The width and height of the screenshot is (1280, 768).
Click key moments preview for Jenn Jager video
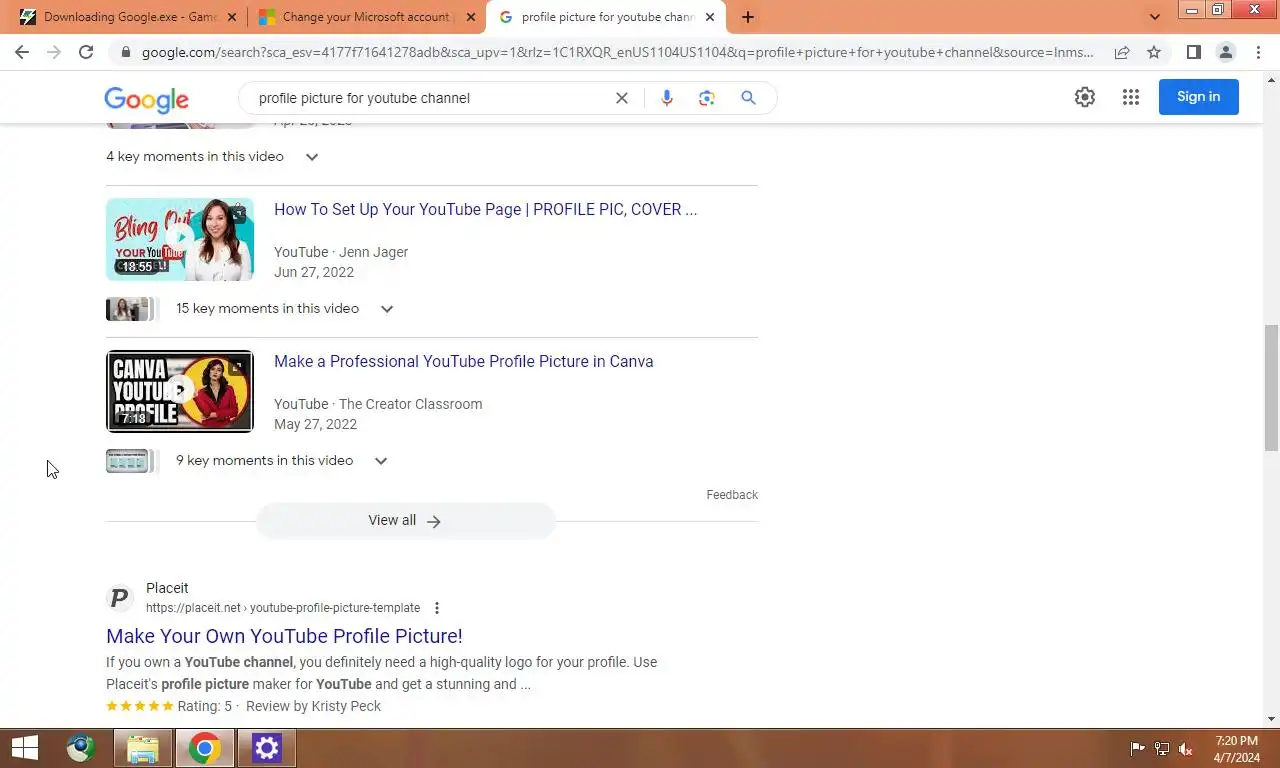click(131, 309)
